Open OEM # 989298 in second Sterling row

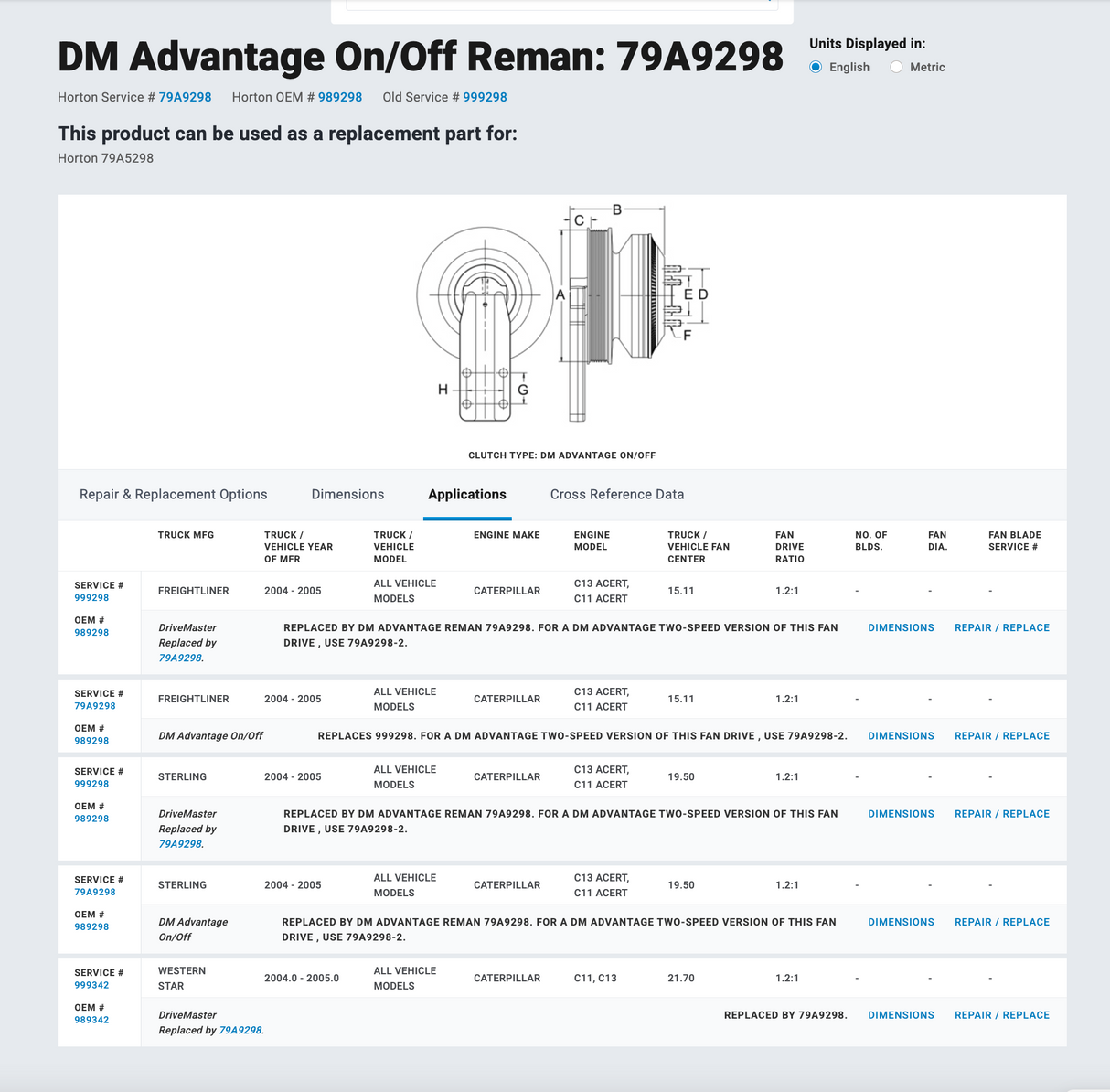[x=91, y=926]
